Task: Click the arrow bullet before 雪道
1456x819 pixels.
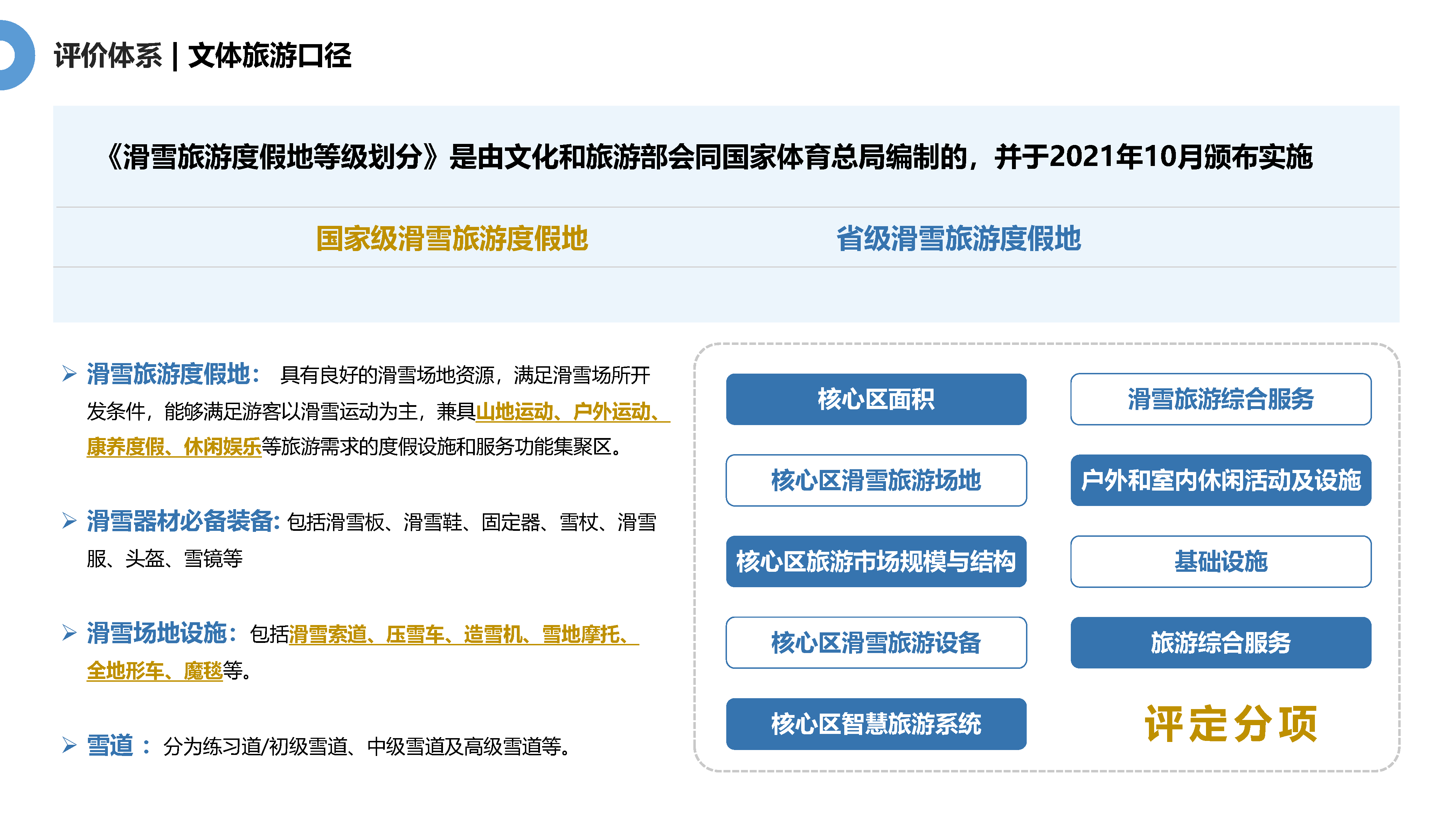Action: tap(69, 745)
